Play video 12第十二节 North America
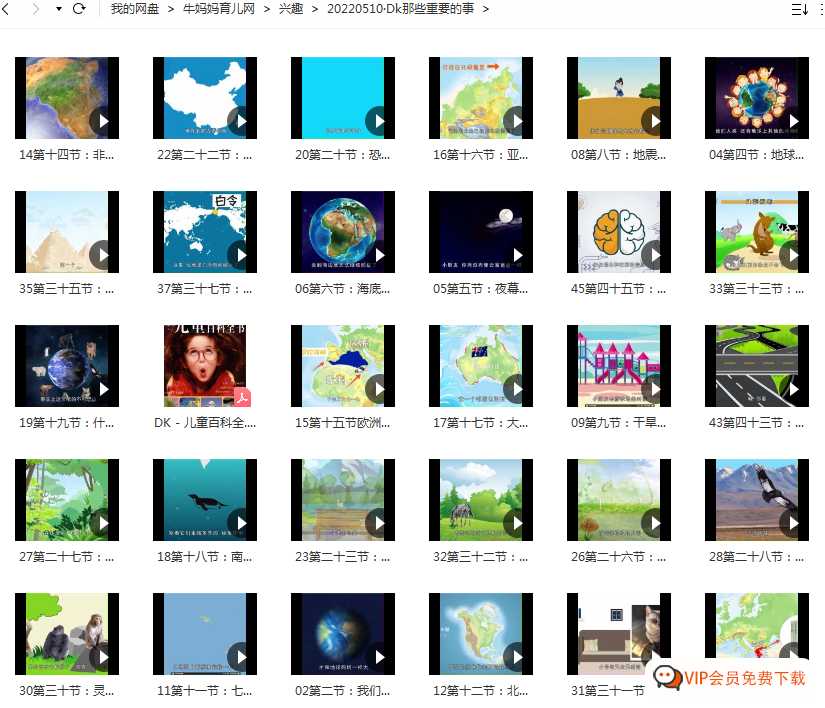 click(480, 634)
